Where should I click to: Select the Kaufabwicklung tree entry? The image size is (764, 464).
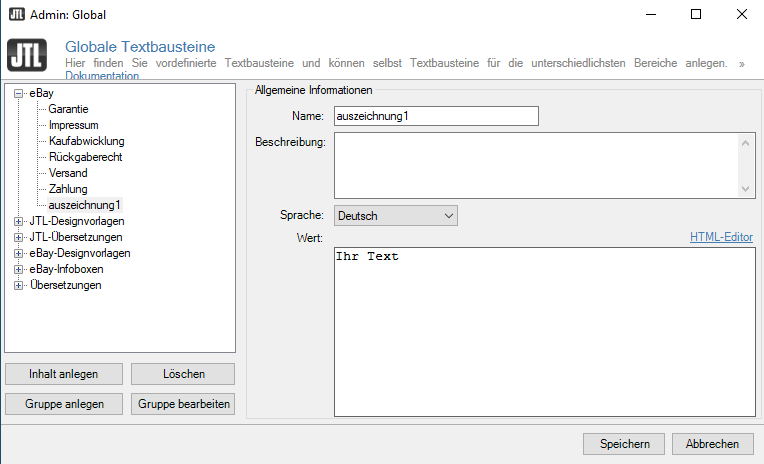(x=87, y=141)
